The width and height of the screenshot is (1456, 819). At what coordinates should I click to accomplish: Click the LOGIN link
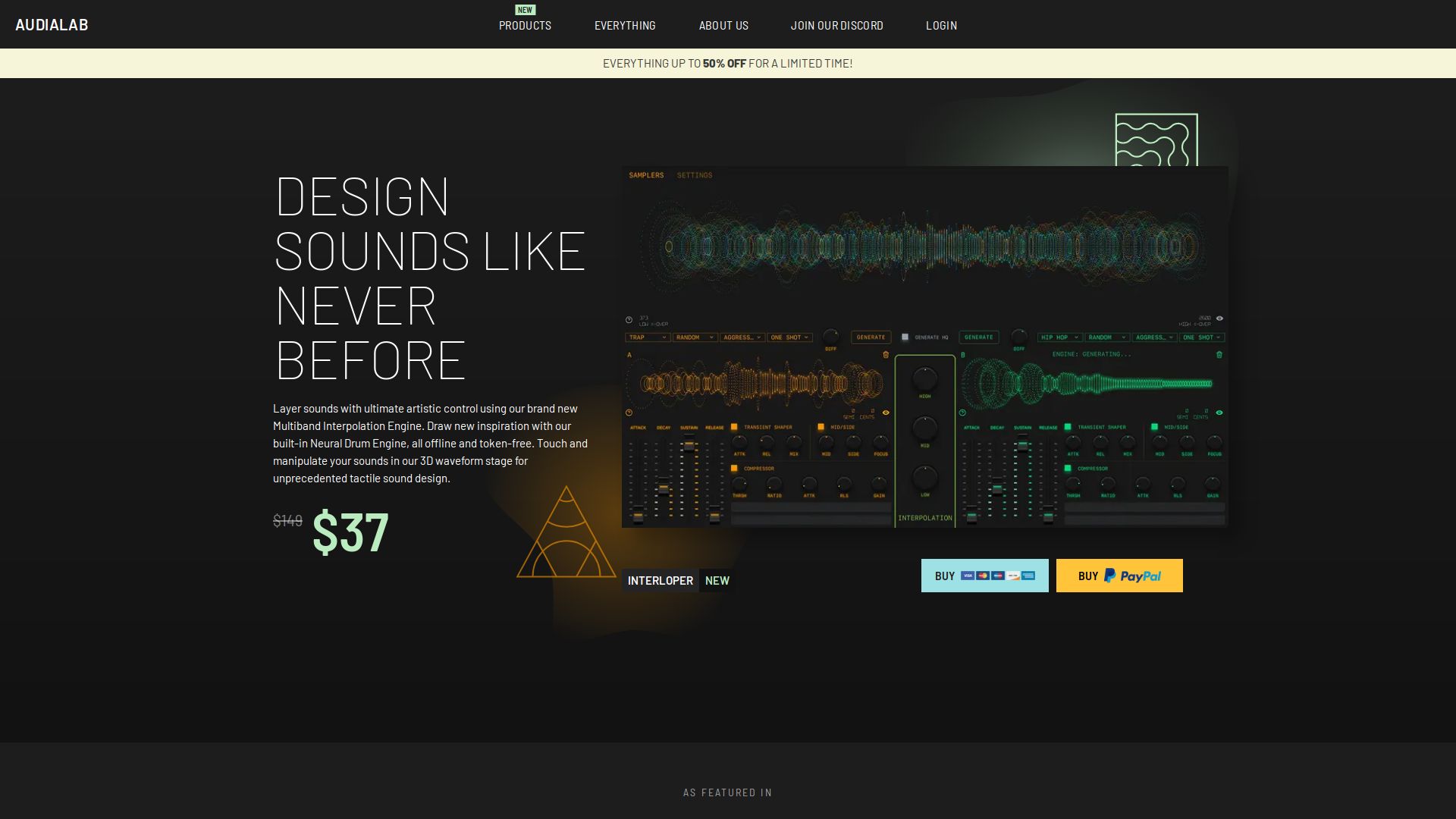941,25
